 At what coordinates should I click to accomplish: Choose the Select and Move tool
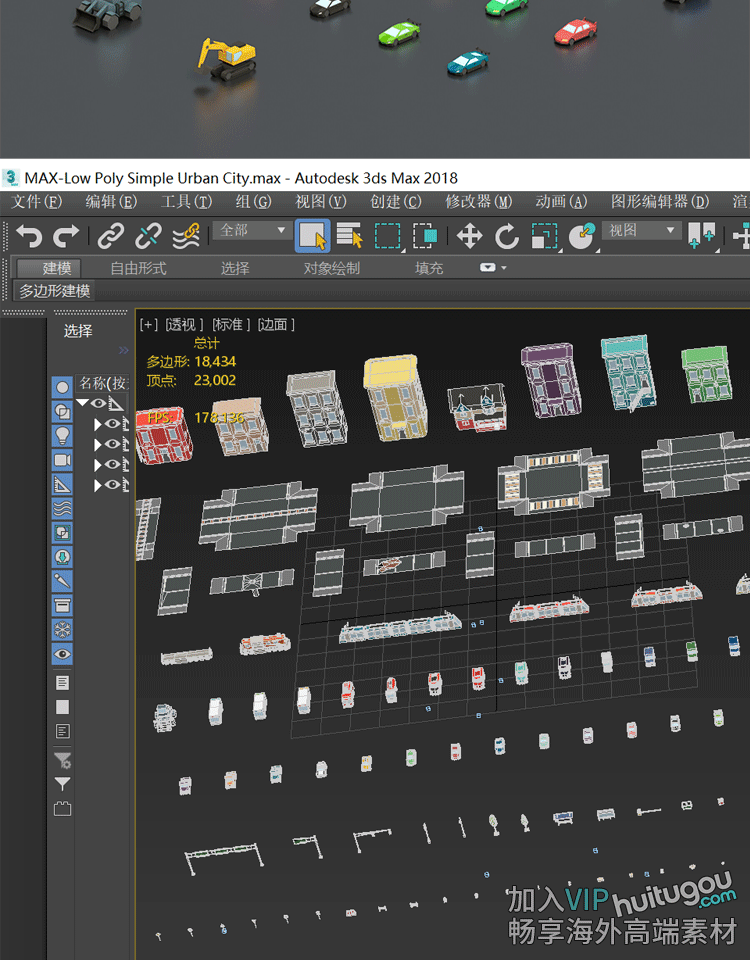click(x=469, y=236)
